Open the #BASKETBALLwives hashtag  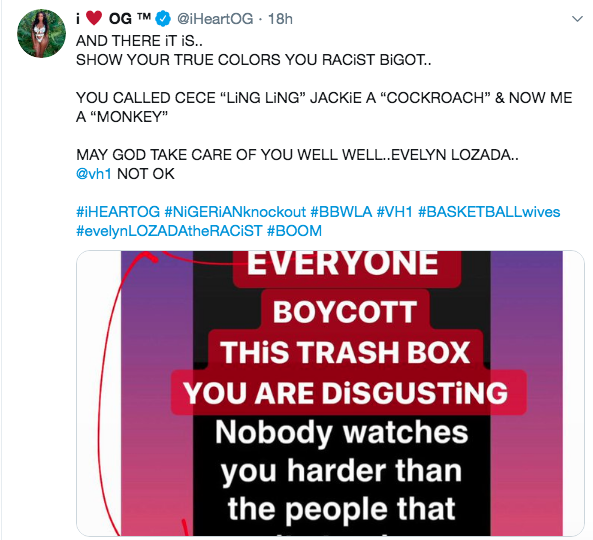pos(489,212)
